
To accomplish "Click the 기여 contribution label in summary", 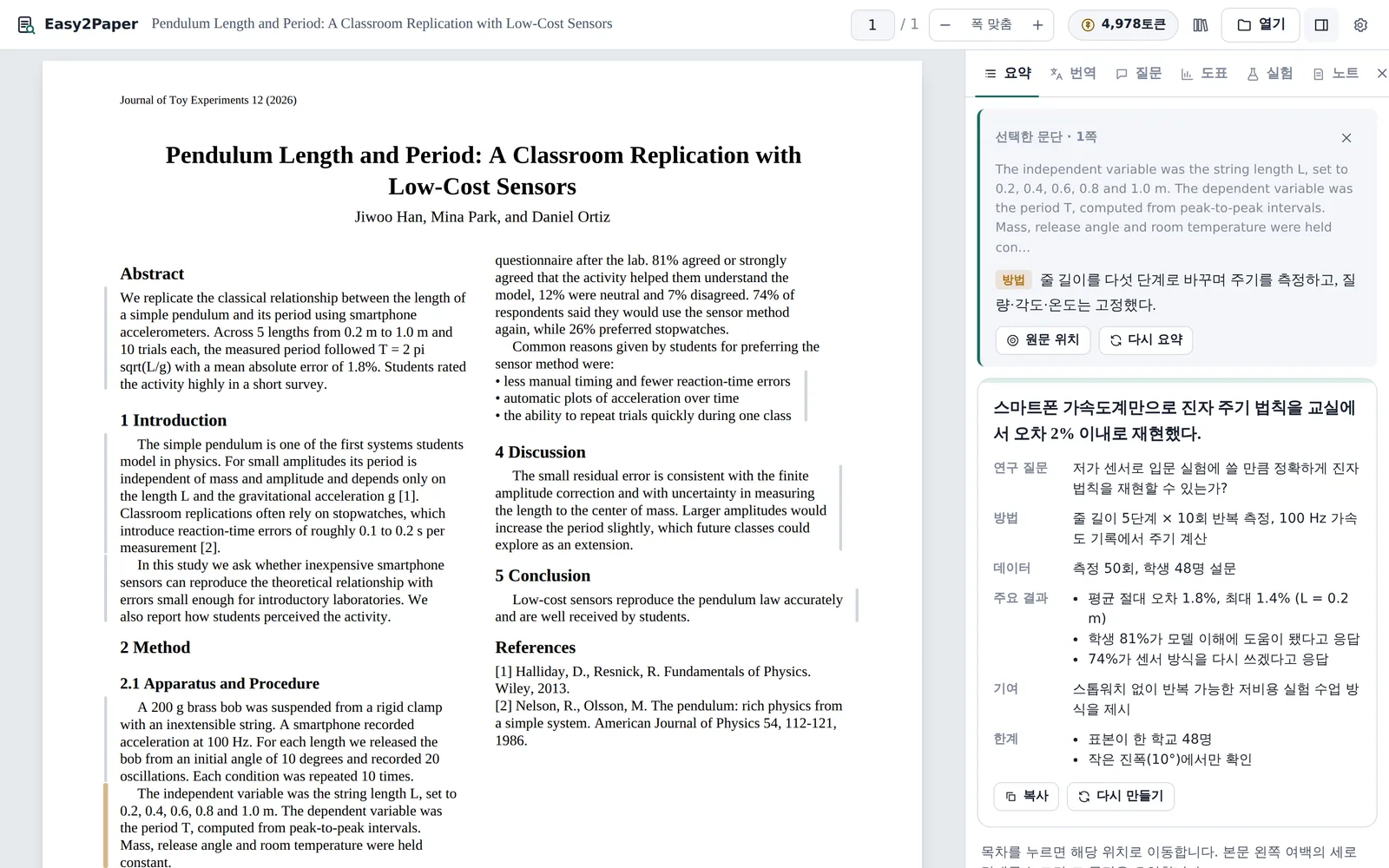I will (x=1006, y=689).
